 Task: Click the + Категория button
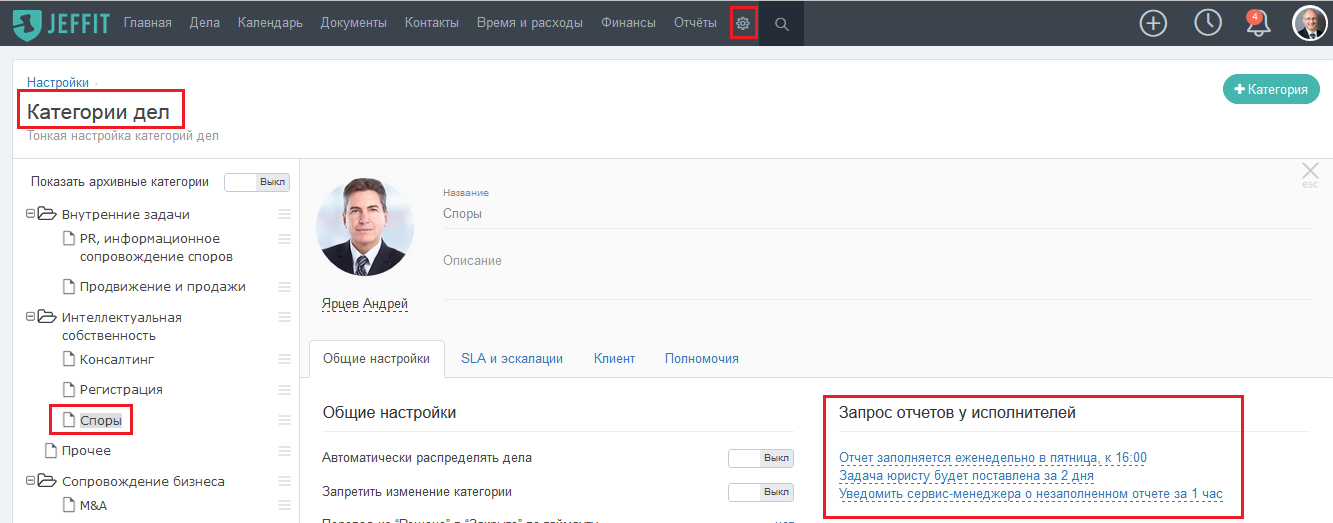pyautogui.click(x=1271, y=89)
